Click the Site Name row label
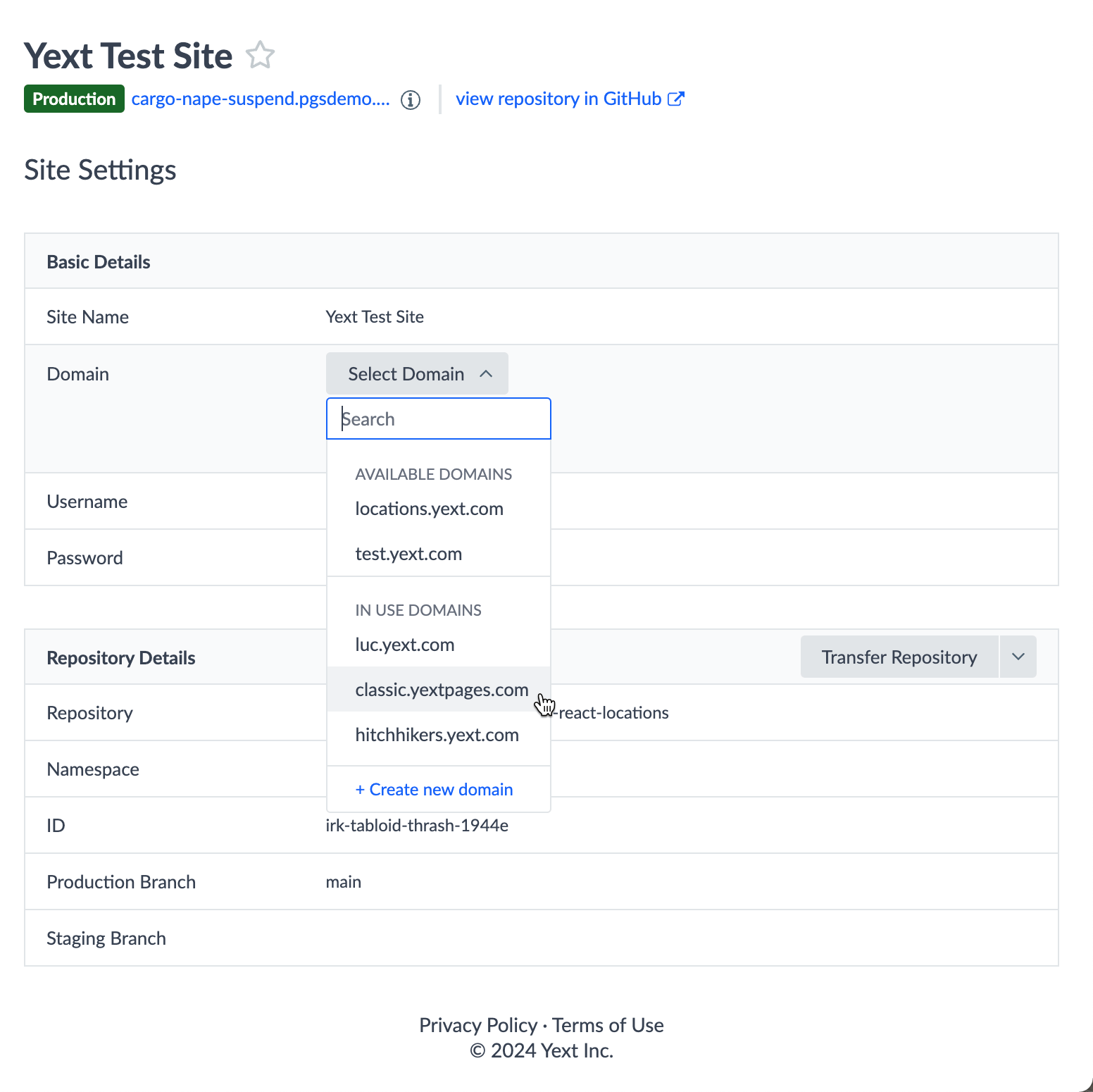 tap(87, 317)
